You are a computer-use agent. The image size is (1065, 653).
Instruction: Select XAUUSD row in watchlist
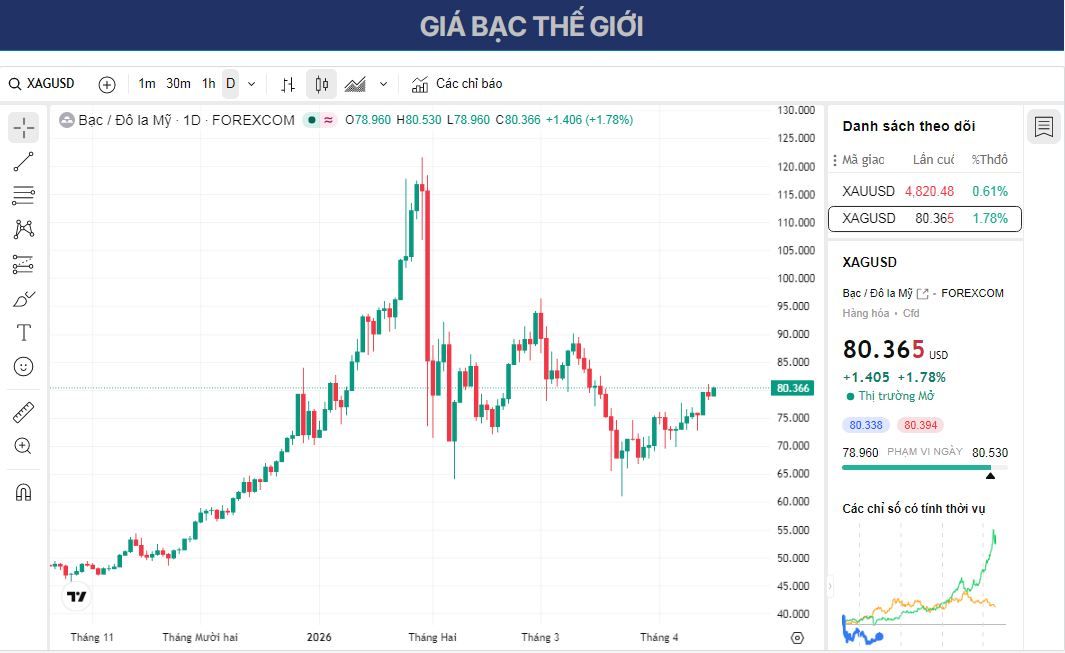[x=924, y=192]
